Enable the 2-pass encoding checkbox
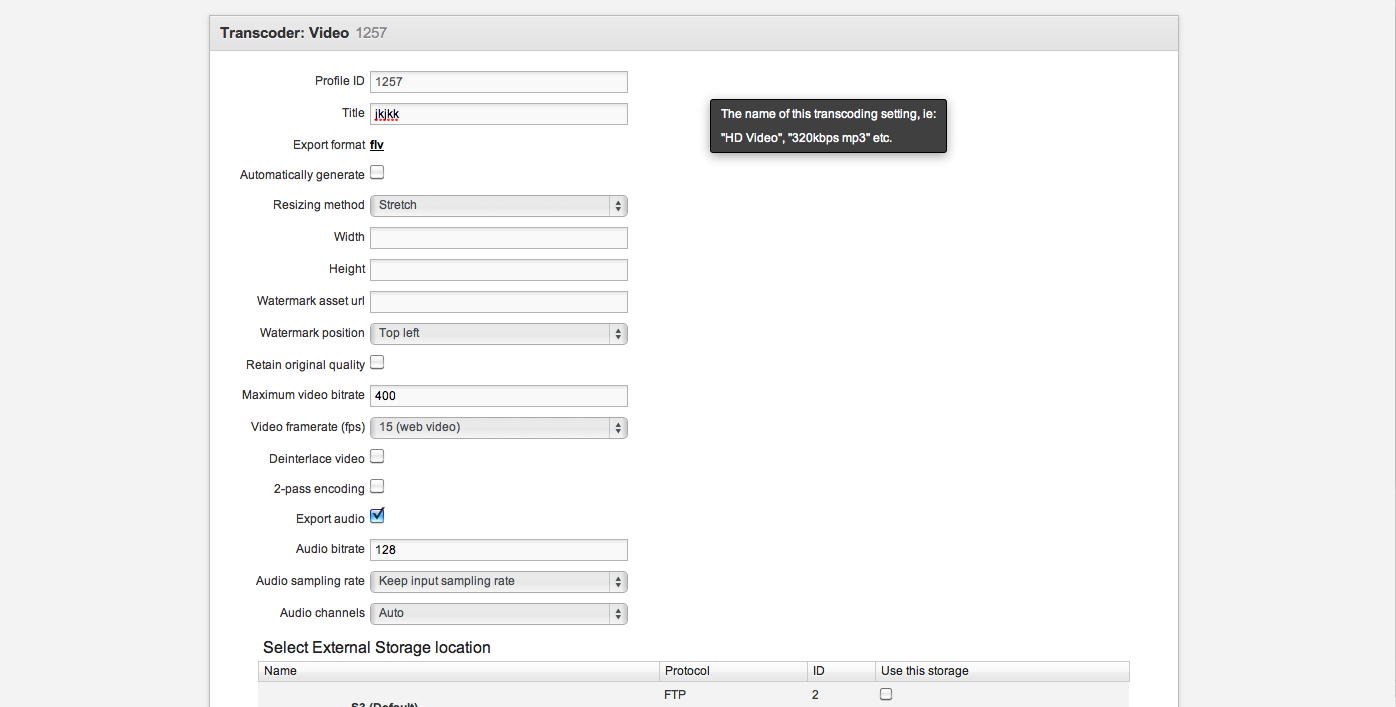Viewport: 1396px width, 707px height. point(377,487)
